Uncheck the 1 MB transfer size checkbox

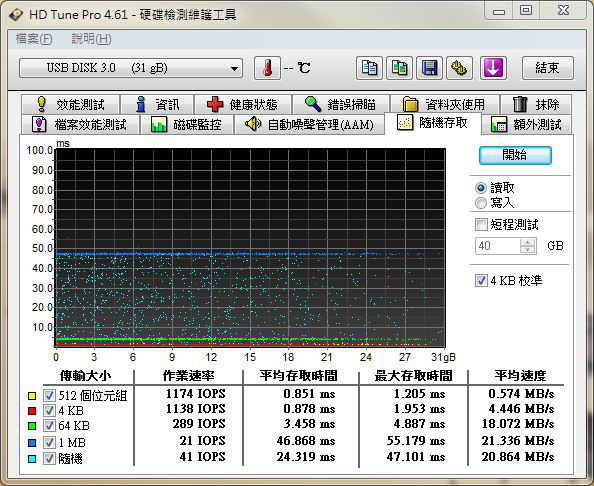[x=49, y=442]
